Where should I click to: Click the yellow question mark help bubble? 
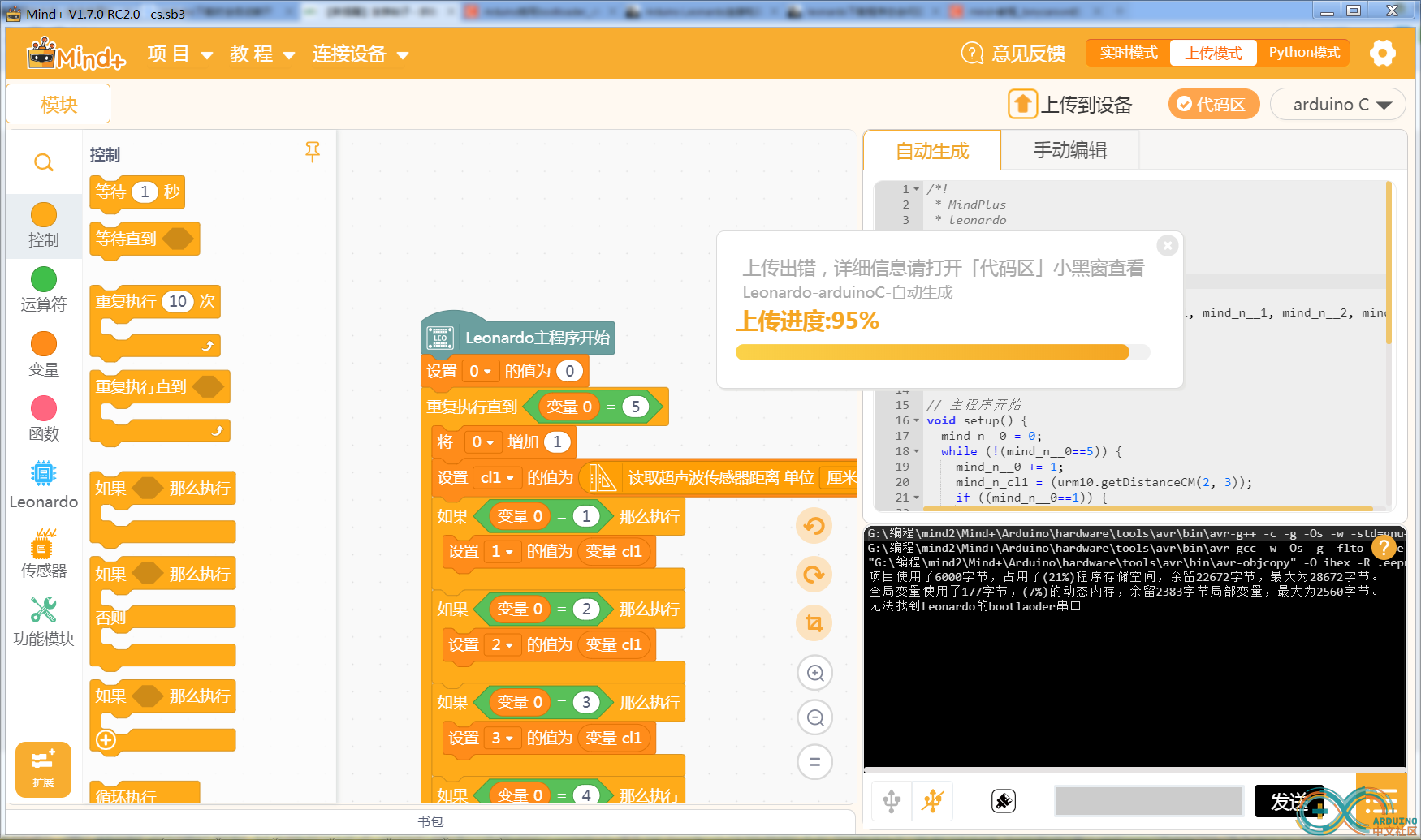(1384, 549)
